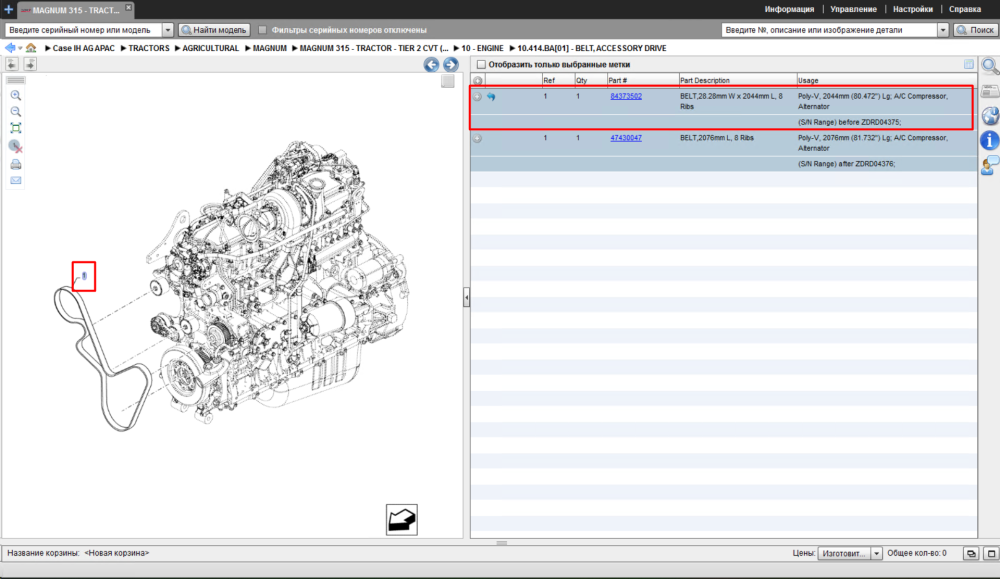
Task: Open the Case IH AG APAC breadcrumb
Action: point(84,48)
